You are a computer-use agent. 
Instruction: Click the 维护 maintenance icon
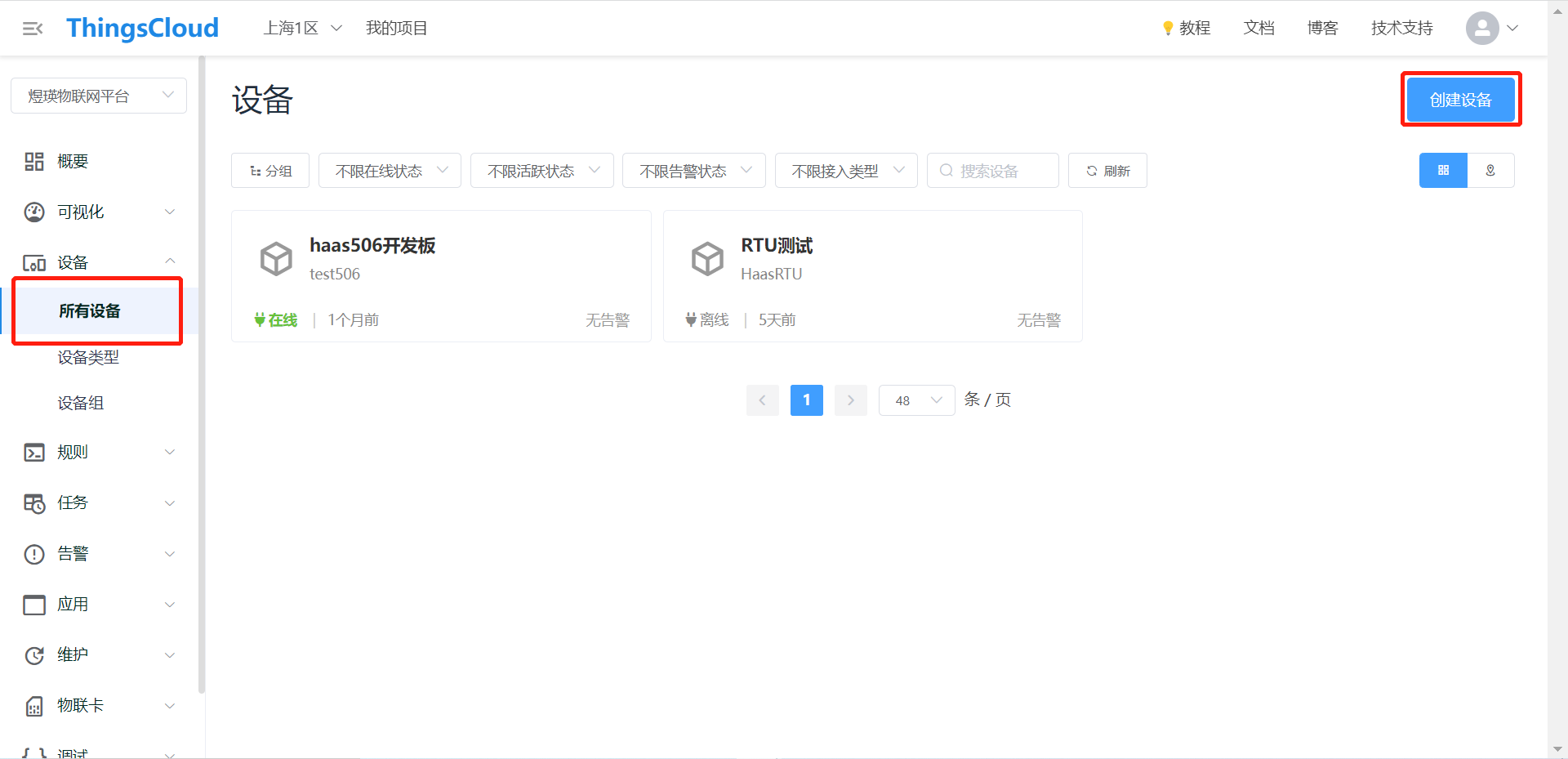34,655
